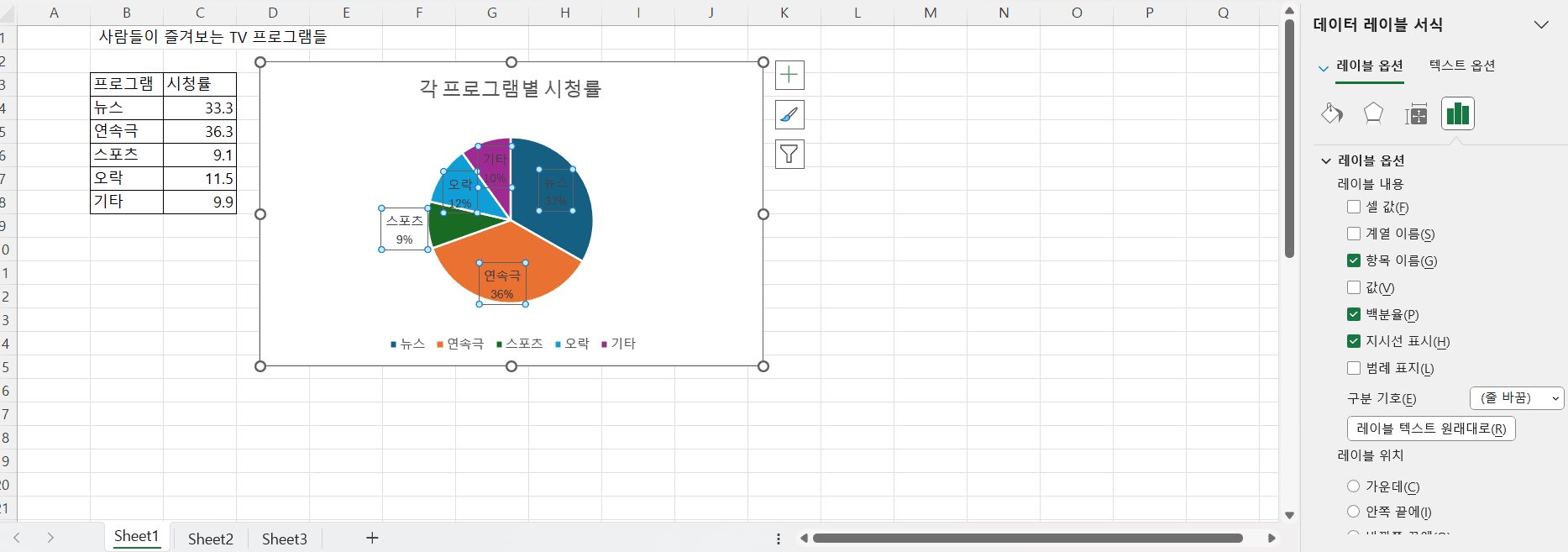Open the Chart Filters funnel button
Viewport: 1568px width, 552px height.
pyautogui.click(x=789, y=154)
